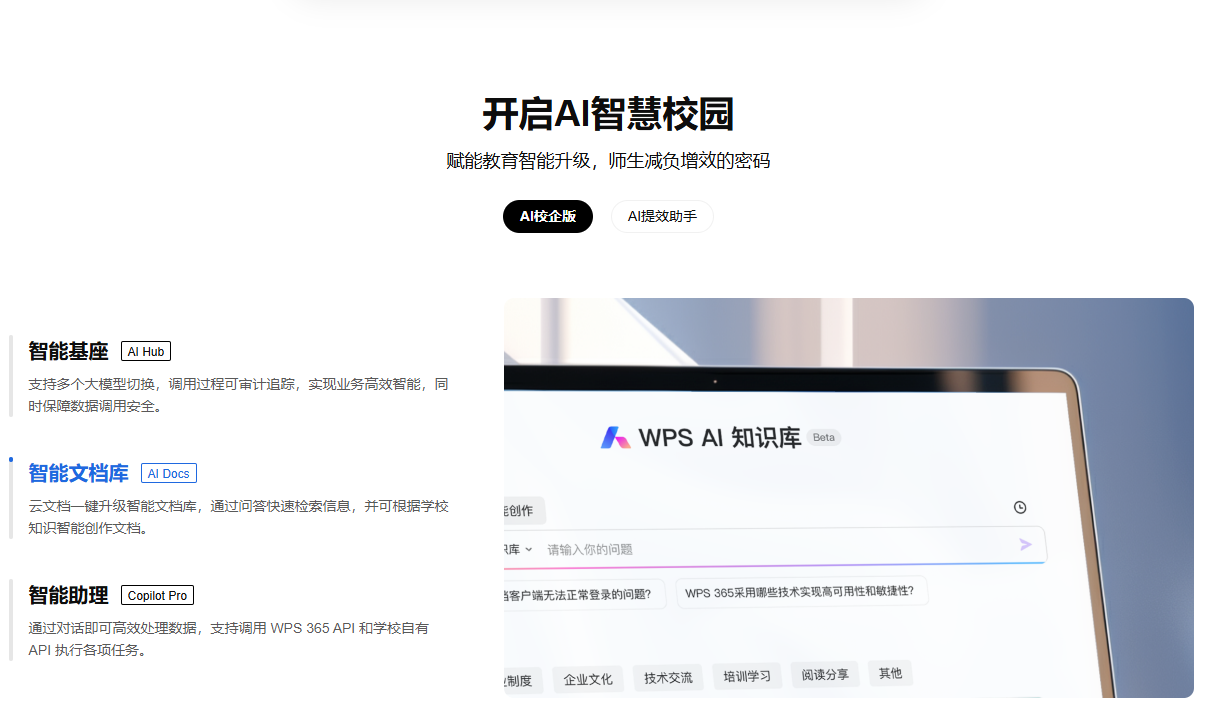1230x711 pixels.
Task: Click the 阅读分享 category tag
Action: (x=824, y=674)
